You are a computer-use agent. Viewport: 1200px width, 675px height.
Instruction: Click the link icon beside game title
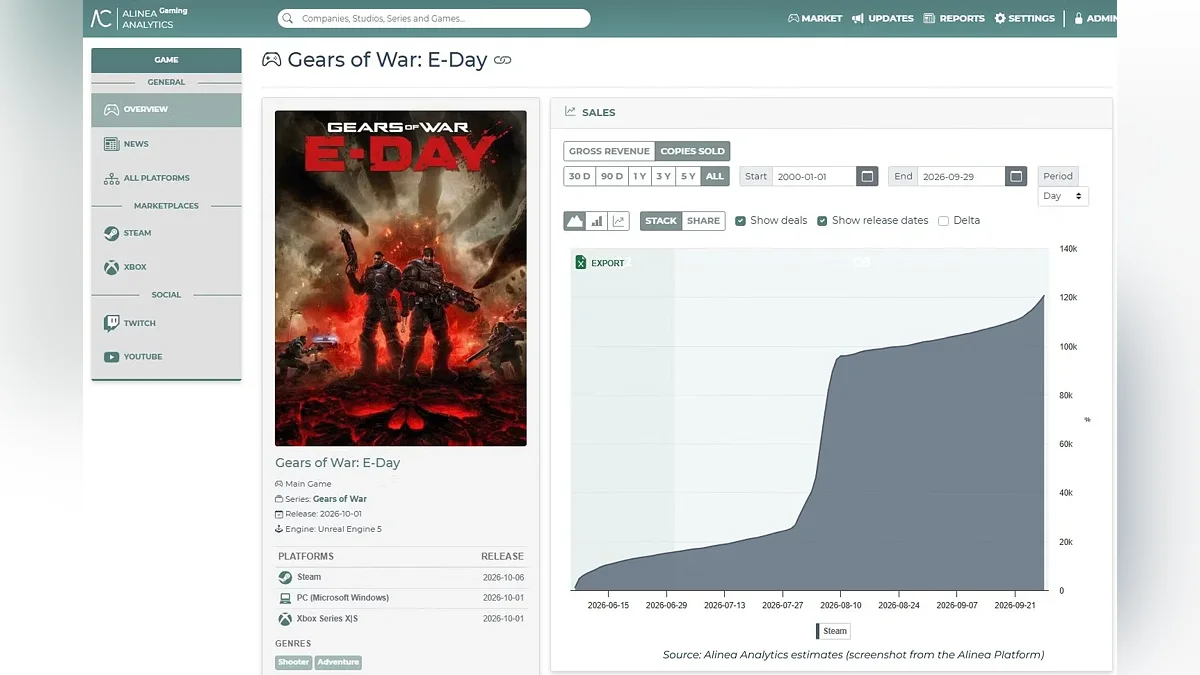pos(503,60)
